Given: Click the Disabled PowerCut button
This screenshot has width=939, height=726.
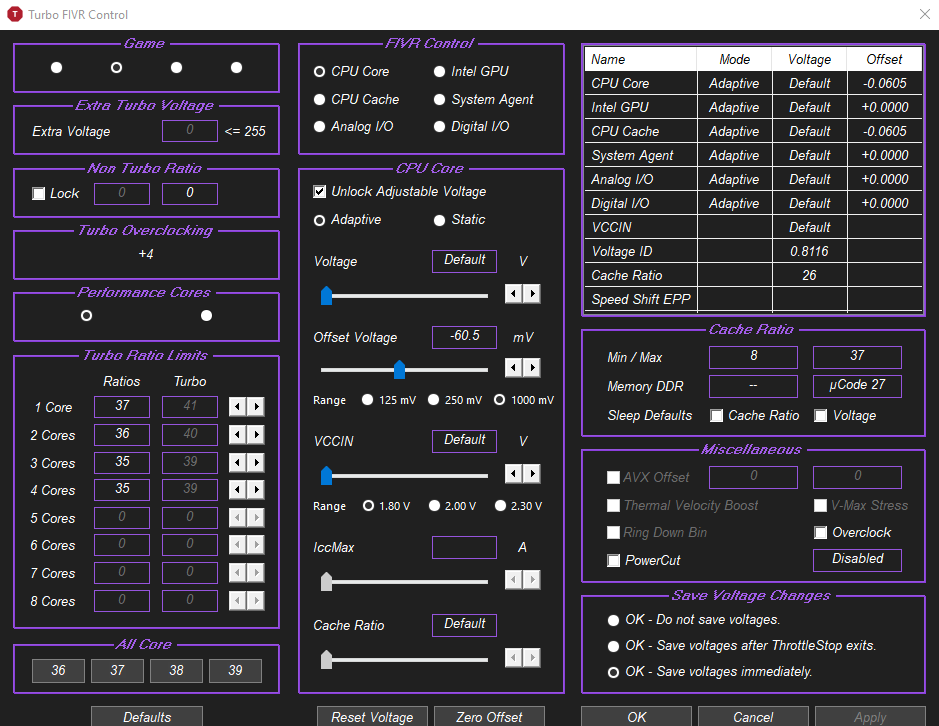Looking at the screenshot, I should click(x=858, y=559).
